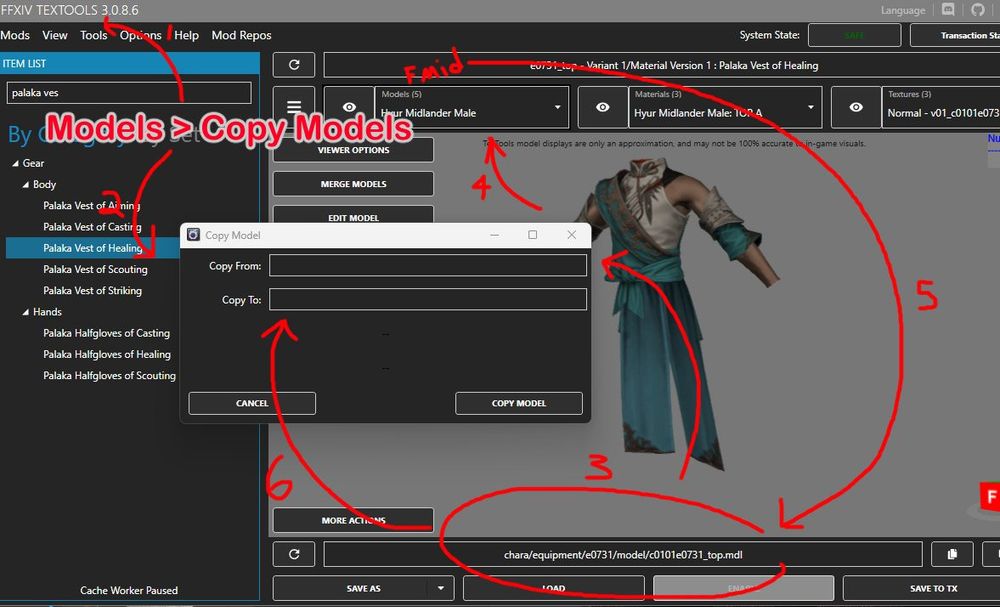Image resolution: width=1000 pixels, height=607 pixels.
Task: Click the Language link
Action: pyautogui.click(x=902, y=10)
